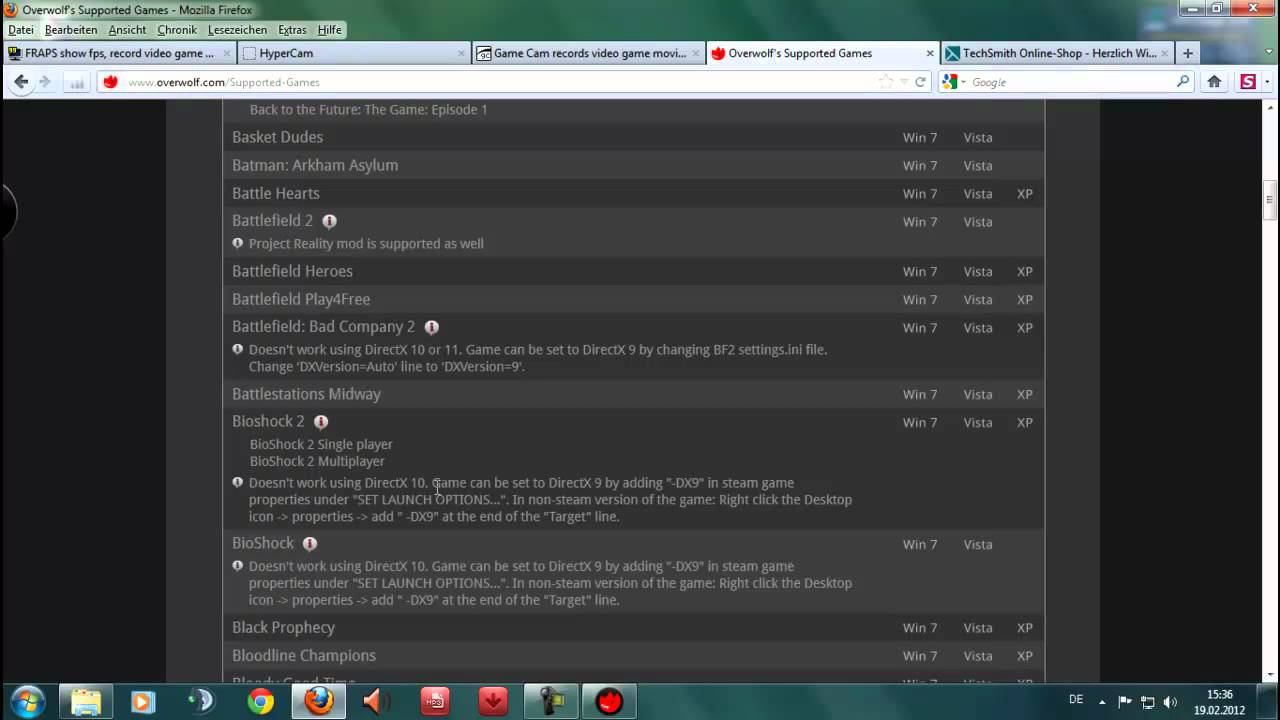Switch to the FRAPS show fps tab
The height and width of the screenshot is (720, 1280).
(x=118, y=53)
